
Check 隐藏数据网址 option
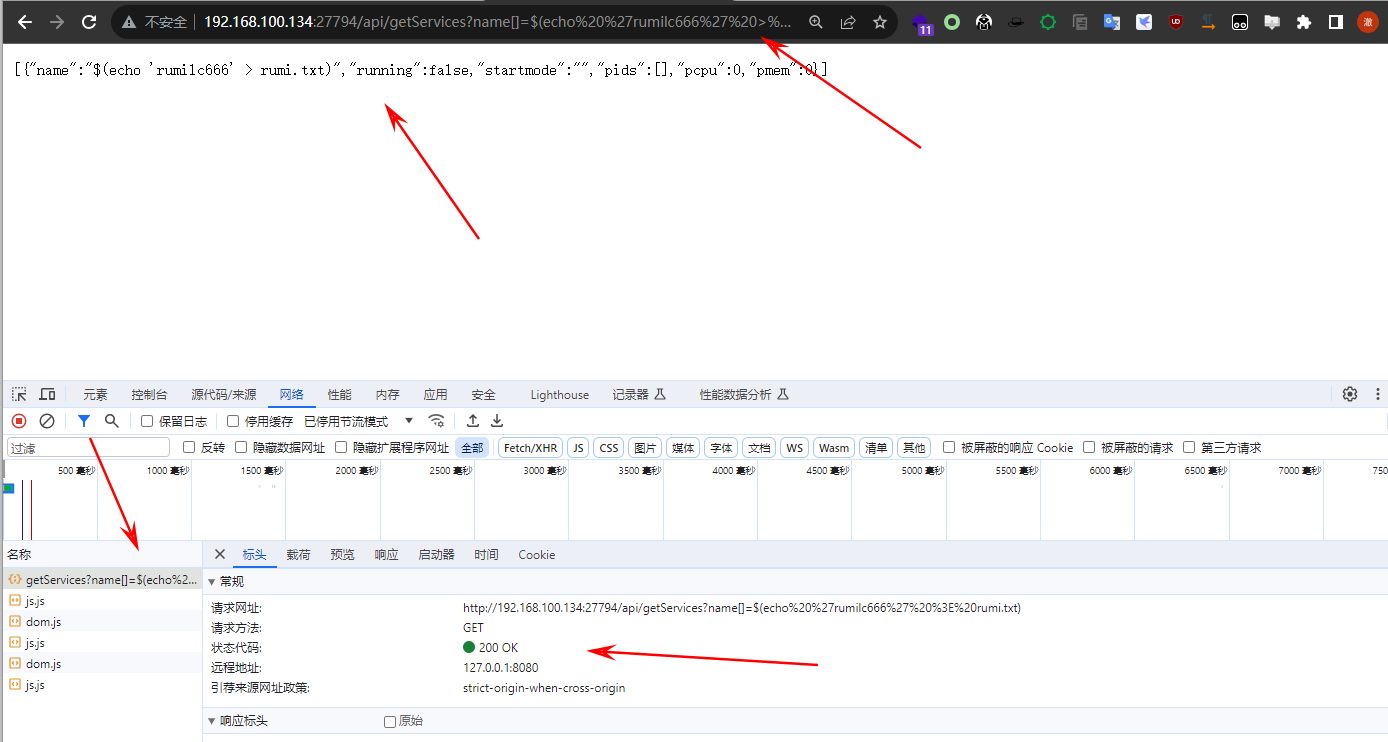click(241, 448)
